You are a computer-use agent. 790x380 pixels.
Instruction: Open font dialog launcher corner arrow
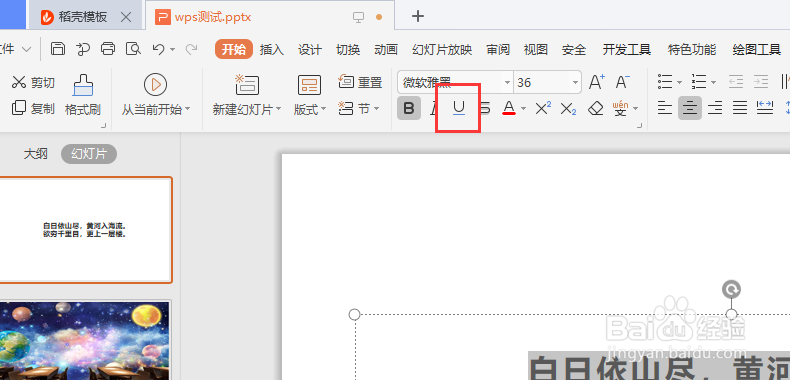[639, 125]
